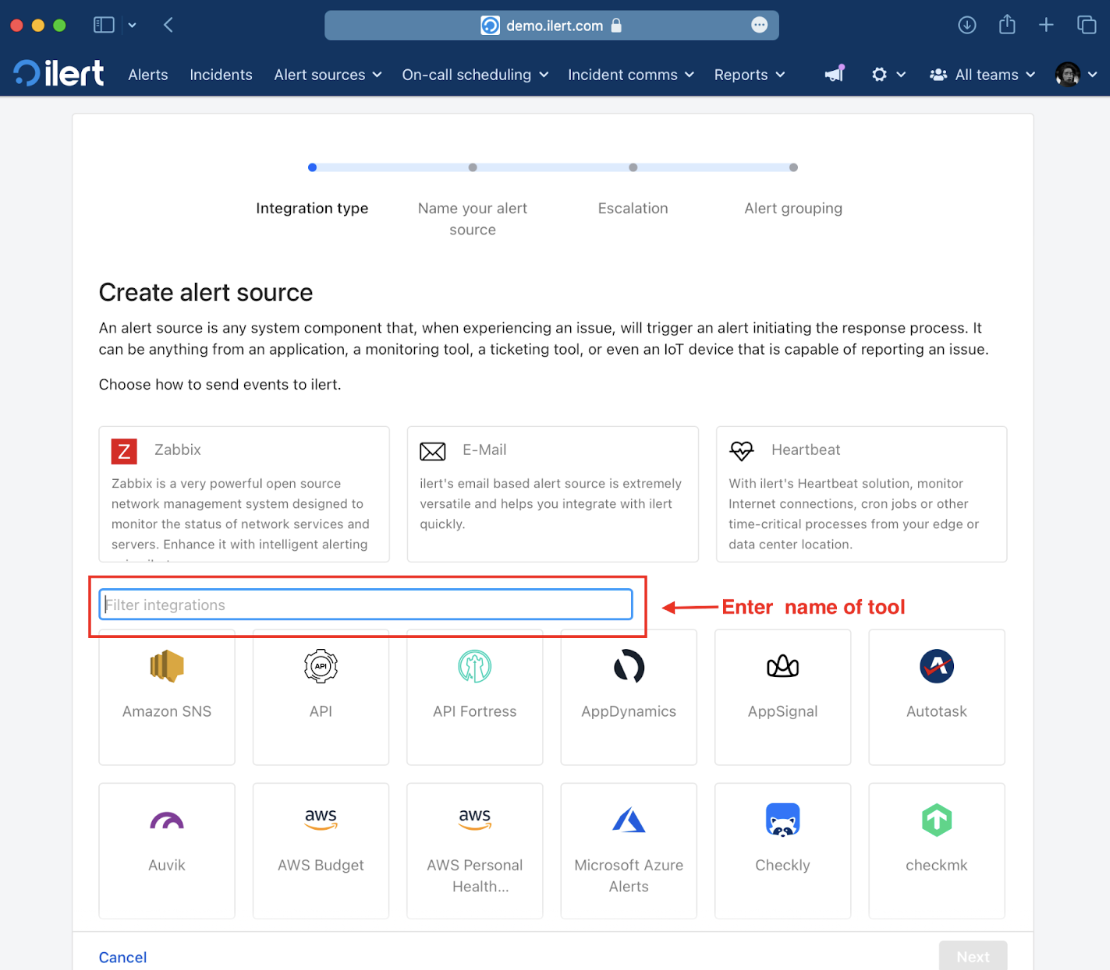The width and height of the screenshot is (1110, 970).
Task: Toggle the Safari sidebar
Action: (104, 25)
